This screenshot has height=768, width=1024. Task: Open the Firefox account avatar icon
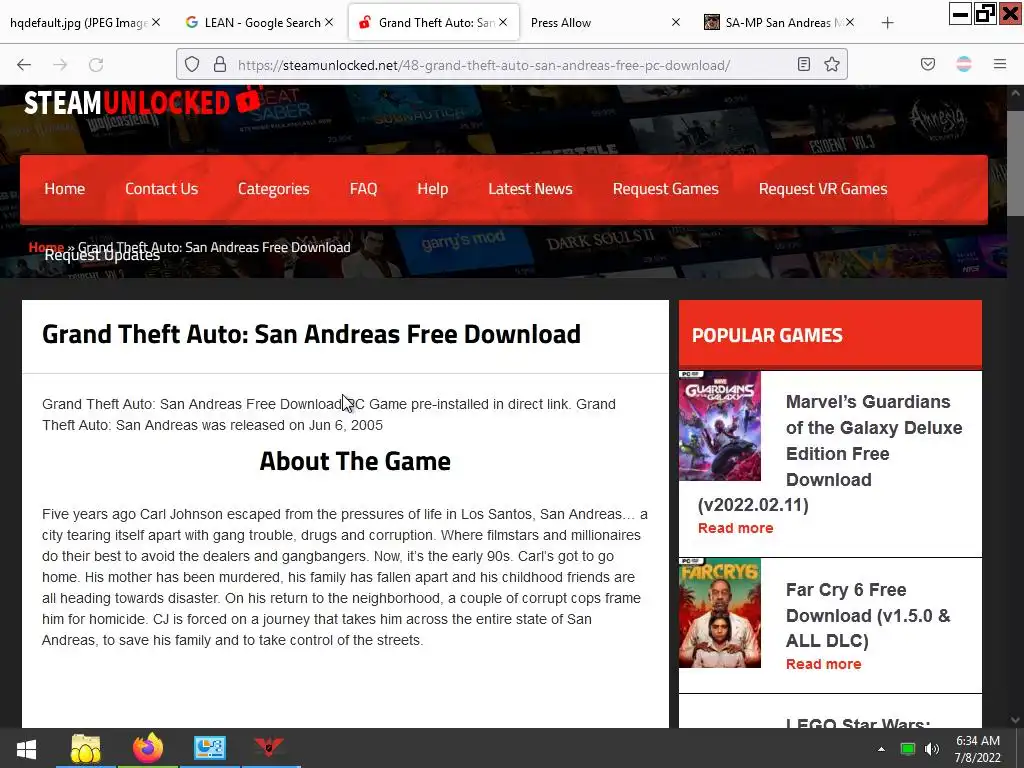click(964, 64)
